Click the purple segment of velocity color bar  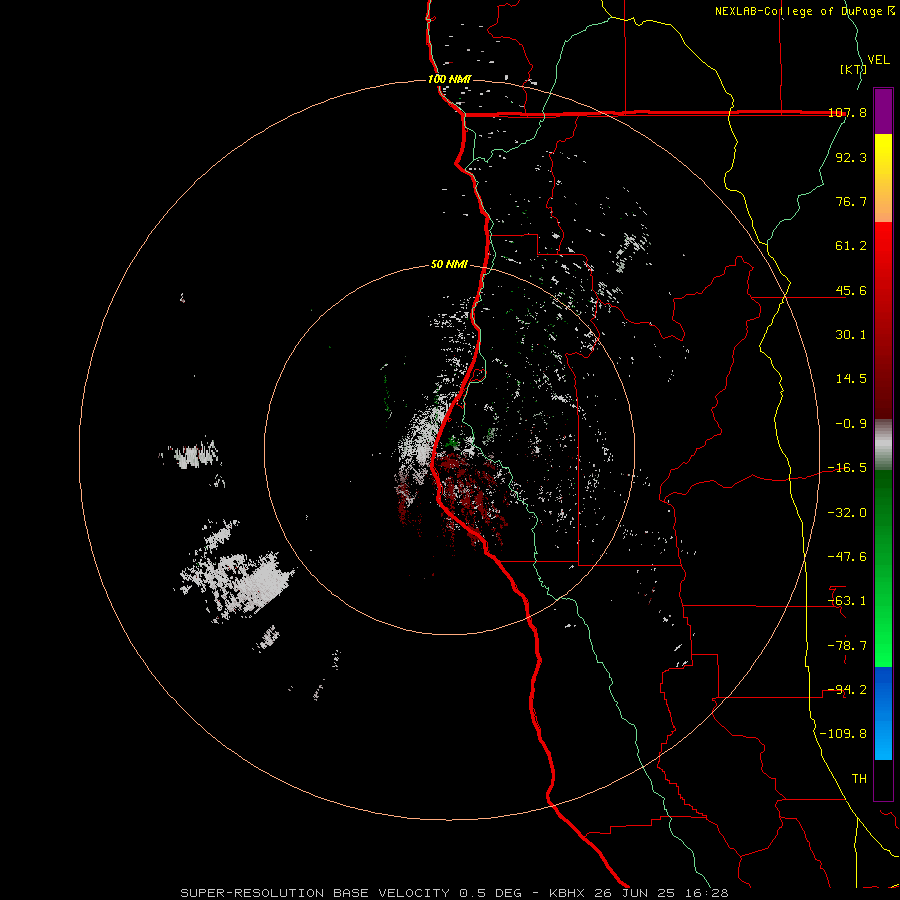click(x=883, y=111)
